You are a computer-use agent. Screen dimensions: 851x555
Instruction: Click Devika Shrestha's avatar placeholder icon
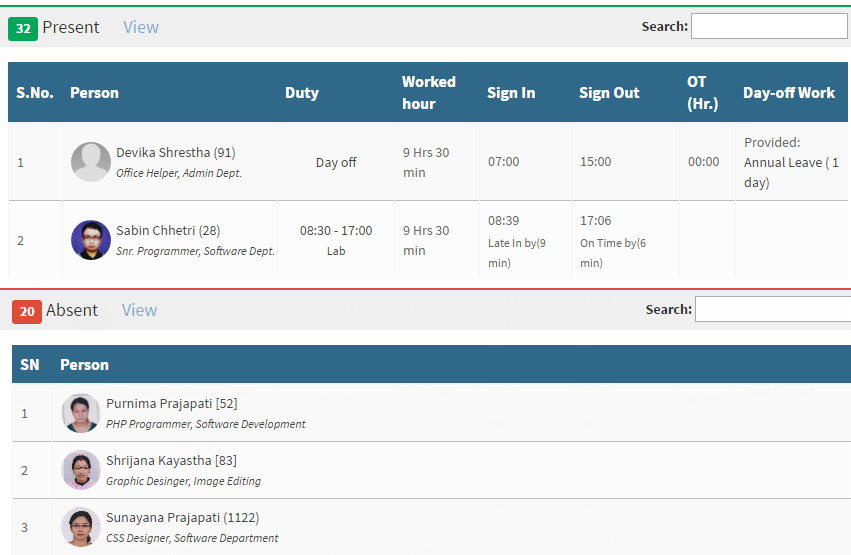[91, 162]
